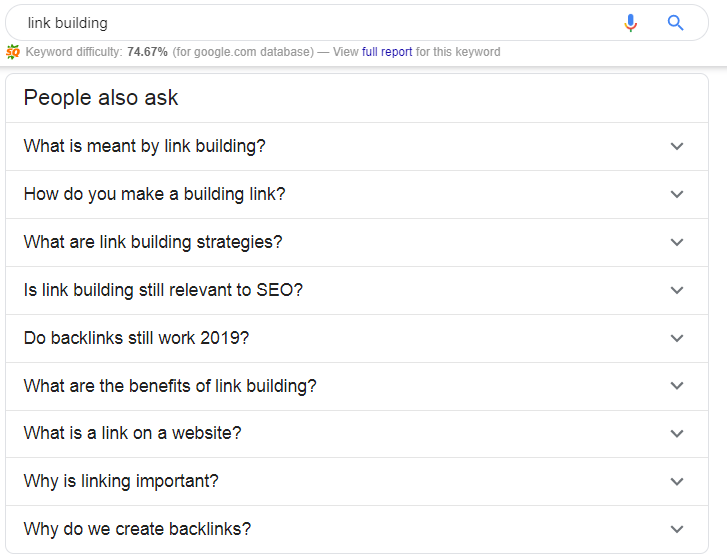Expand chevron for "Why is linking important?"
Screen dimensions: 727x555
point(677,482)
